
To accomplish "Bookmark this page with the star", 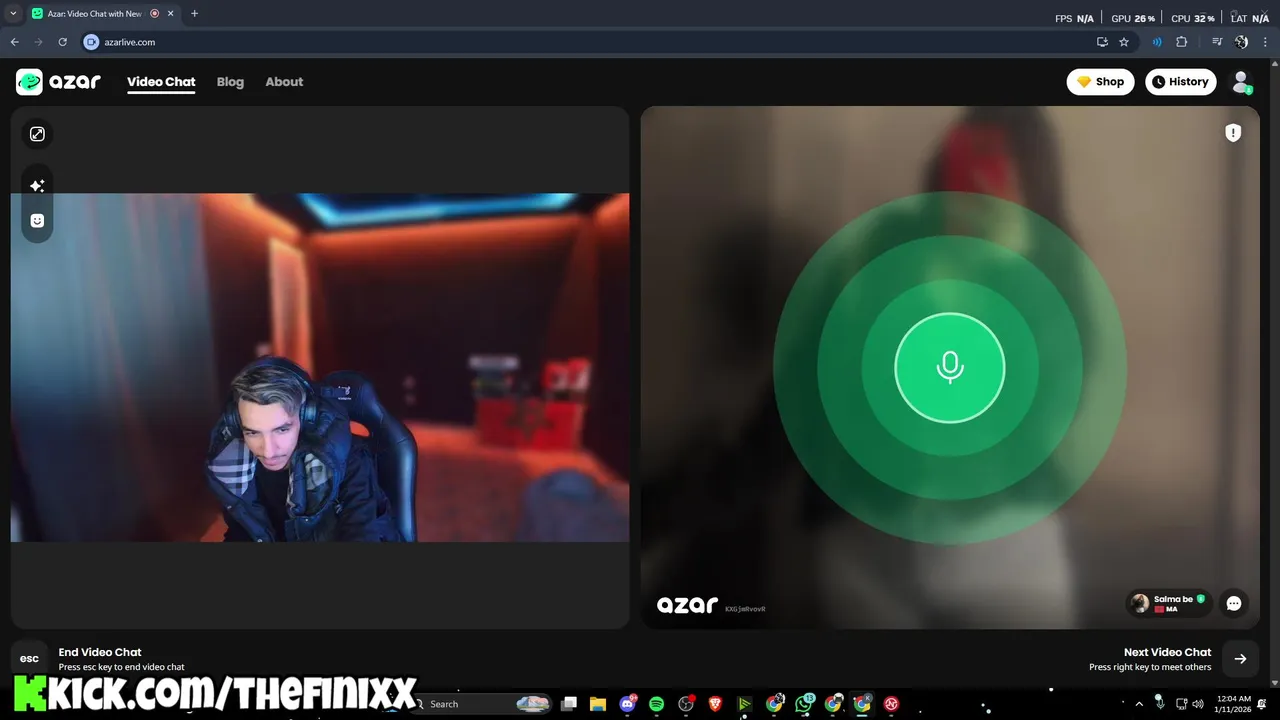I will coord(1124,42).
